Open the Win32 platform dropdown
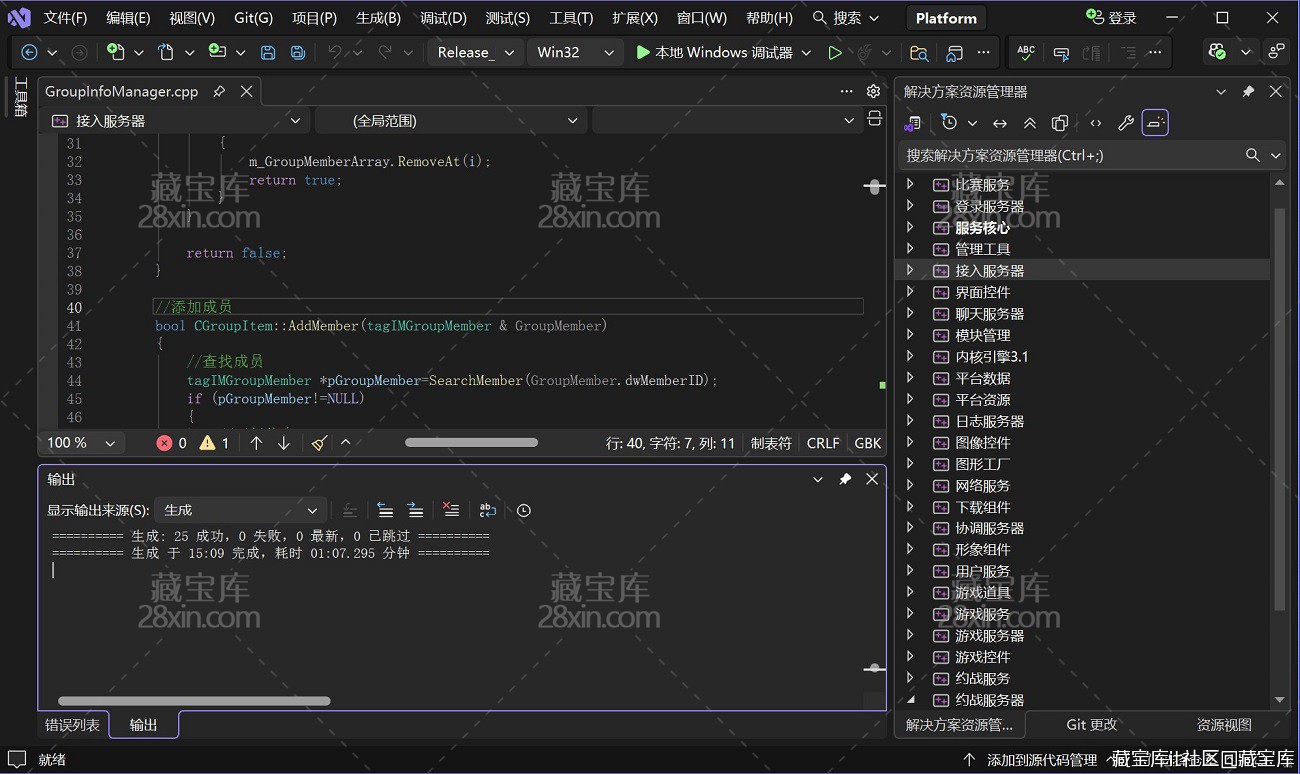This screenshot has height=774, width=1300. coord(575,52)
